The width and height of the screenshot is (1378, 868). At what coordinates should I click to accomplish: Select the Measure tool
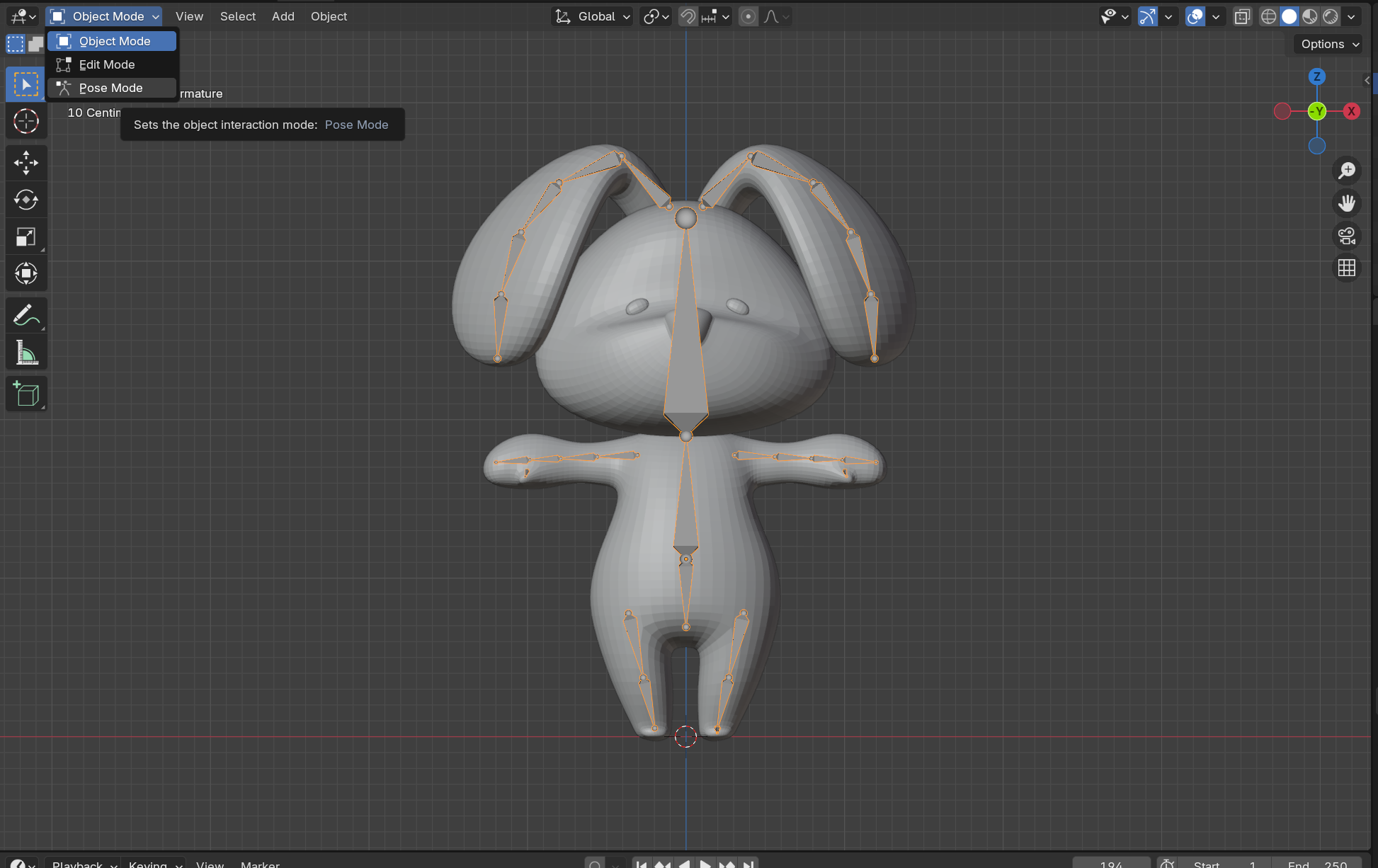coord(26,352)
